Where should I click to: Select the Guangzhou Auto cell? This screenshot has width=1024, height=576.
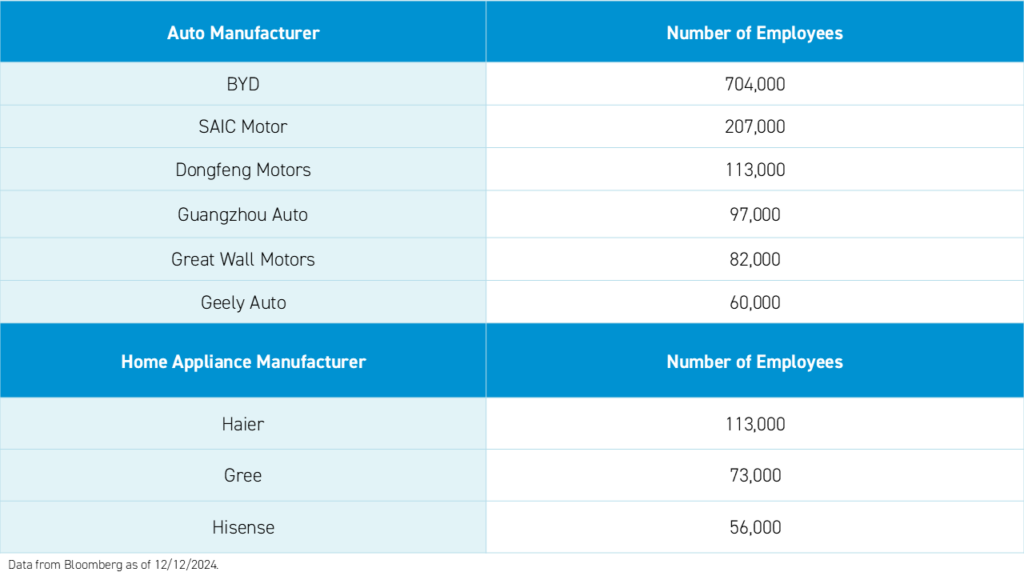pos(243,214)
